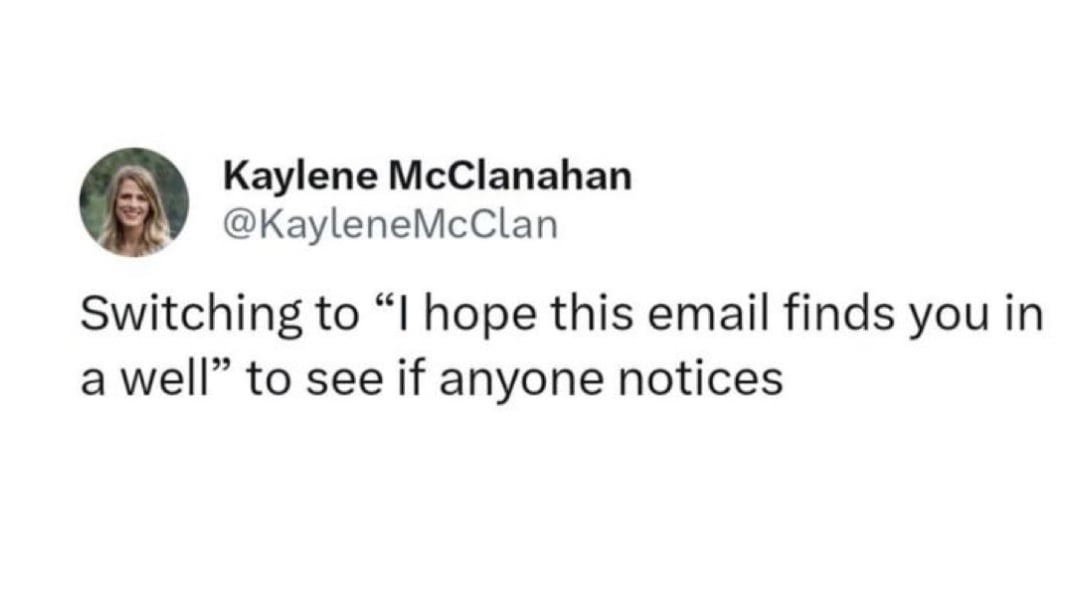The height and width of the screenshot is (590, 1088).
Task: Click the first name "Kaylene" in the header
Action: click(x=300, y=177)
